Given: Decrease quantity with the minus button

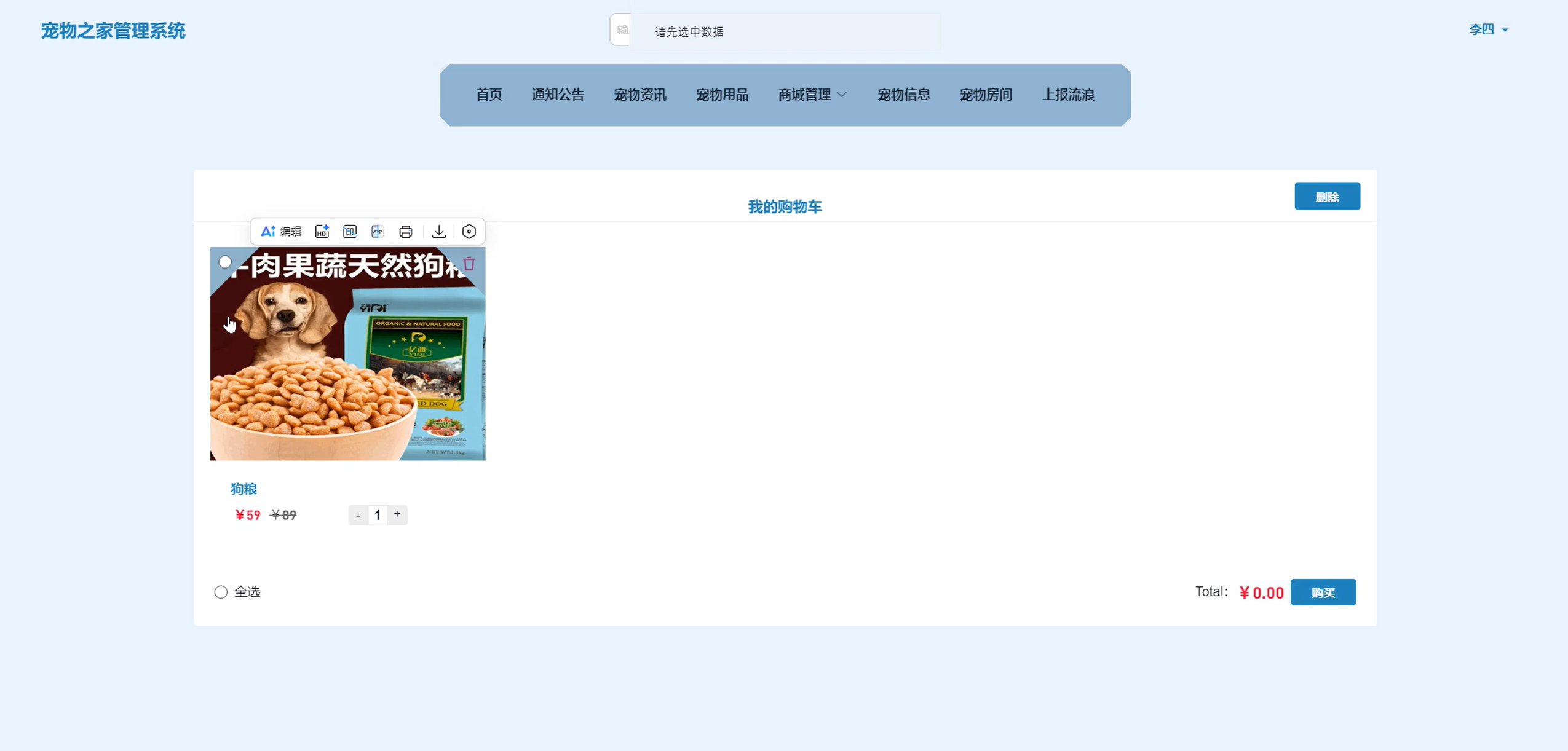Looking at the screenshot, I should [358, 515].
